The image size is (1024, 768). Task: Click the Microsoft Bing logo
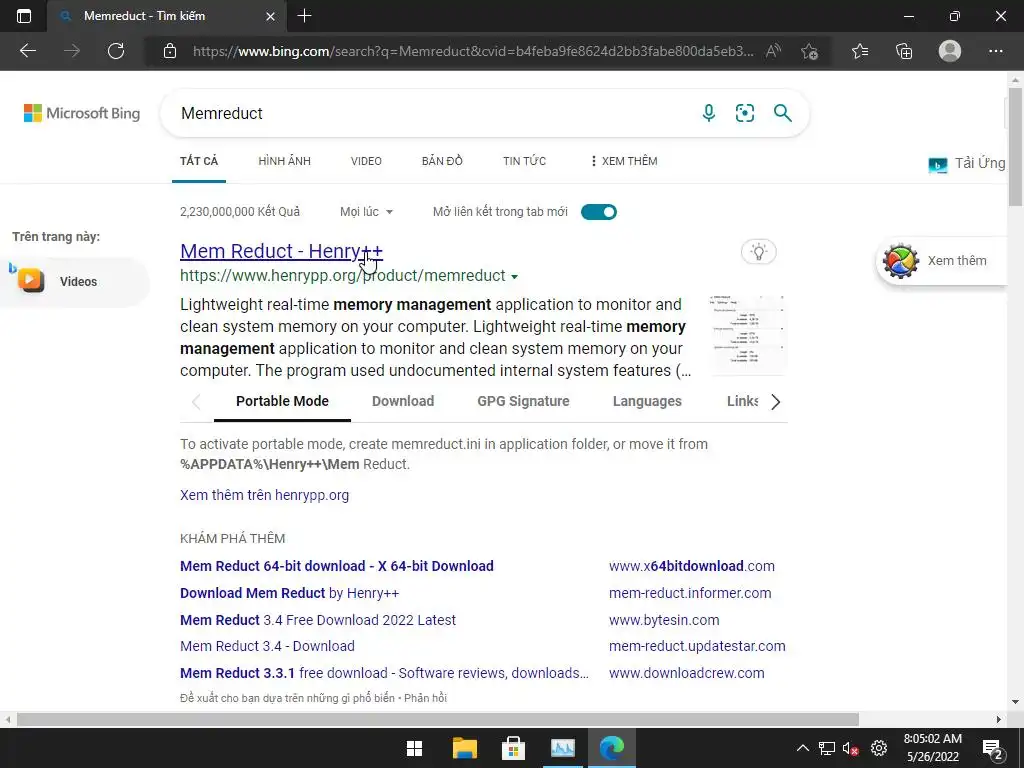coord(82,113)
